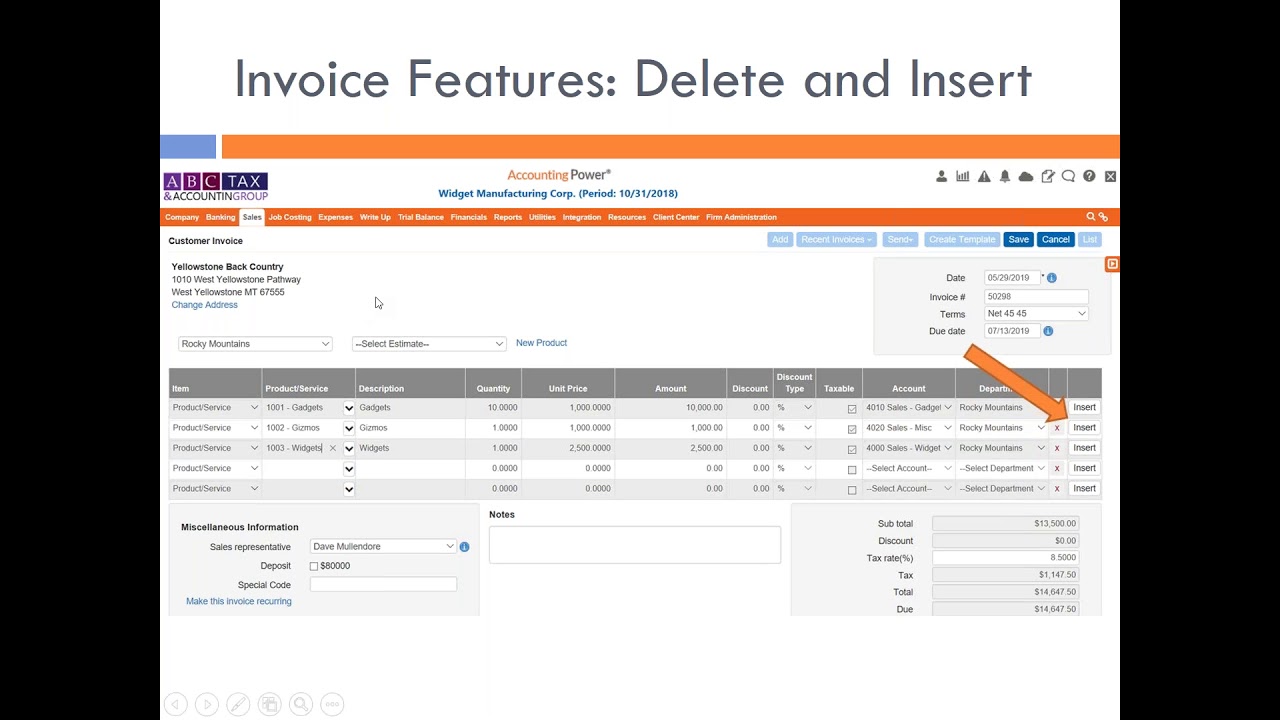Click the link chain icon in menu bar
Screen dimensions: 1280x720
click(x=1103, y=216)
